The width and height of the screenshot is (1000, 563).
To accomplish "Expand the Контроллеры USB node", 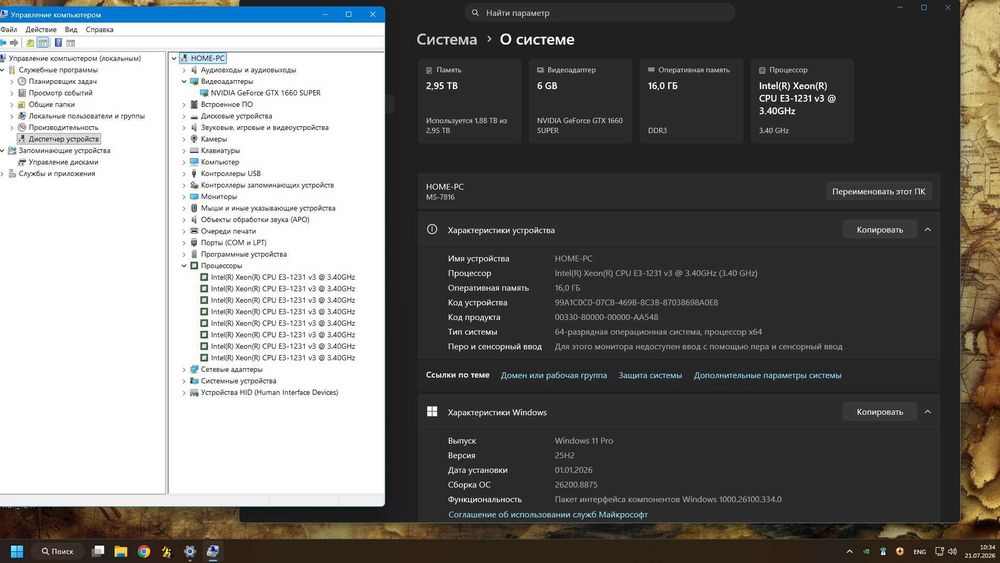I will coord(184,173).
